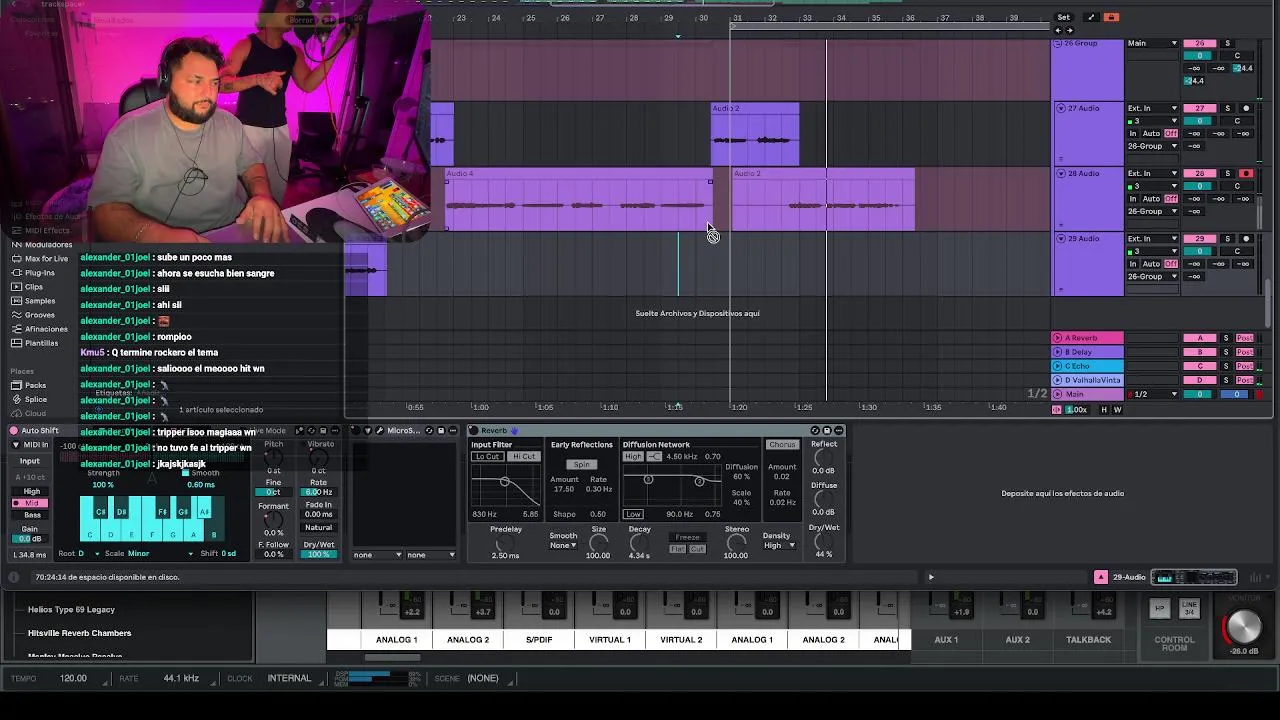This screenshot has width=1280, height=720.
Task: Adjust the Reverb Decay knob
Action: click(x=639, y=543)
